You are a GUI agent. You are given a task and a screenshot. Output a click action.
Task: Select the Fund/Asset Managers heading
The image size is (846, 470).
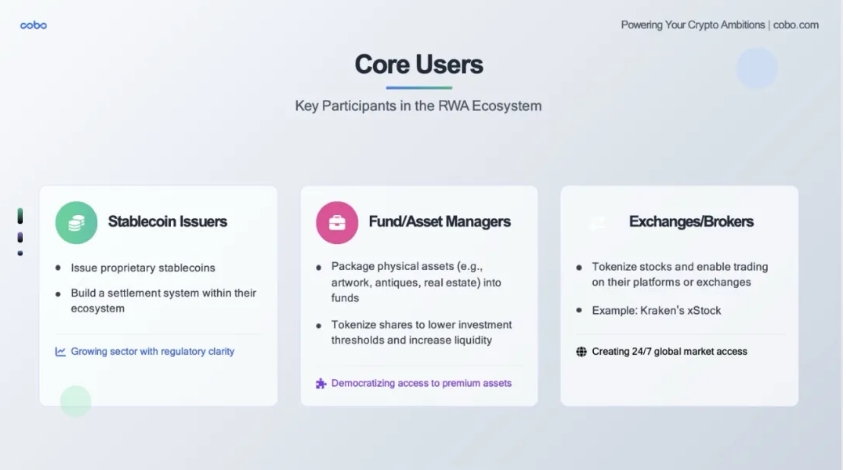click(x=440, y=221)
